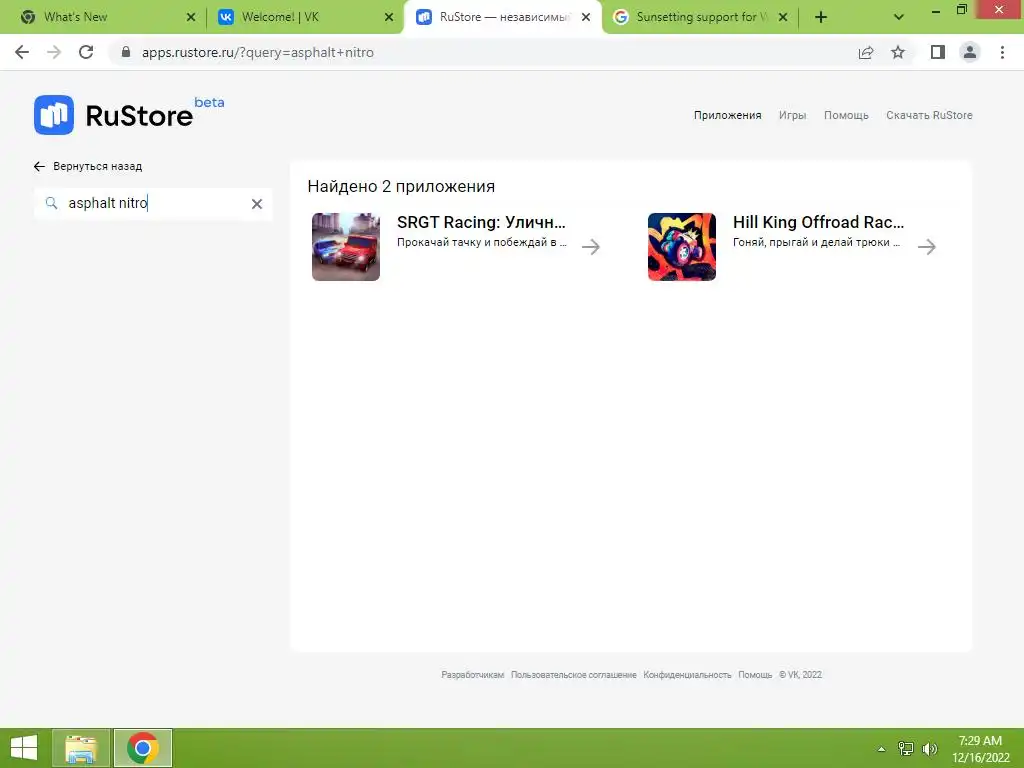Viewport: 1024px width, 768px height.
Task: Close the RuStore tab
Action: [x=586, y=17]
